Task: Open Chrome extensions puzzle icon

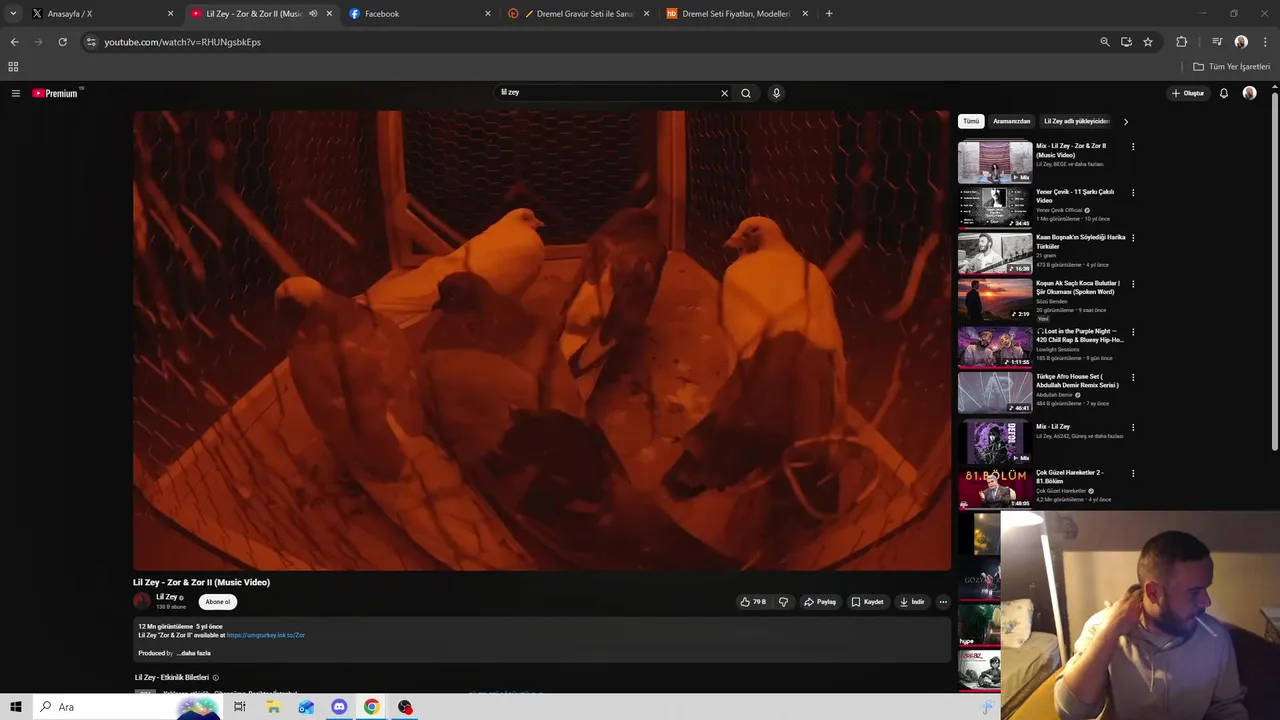Action: [x=1182, y=42]
